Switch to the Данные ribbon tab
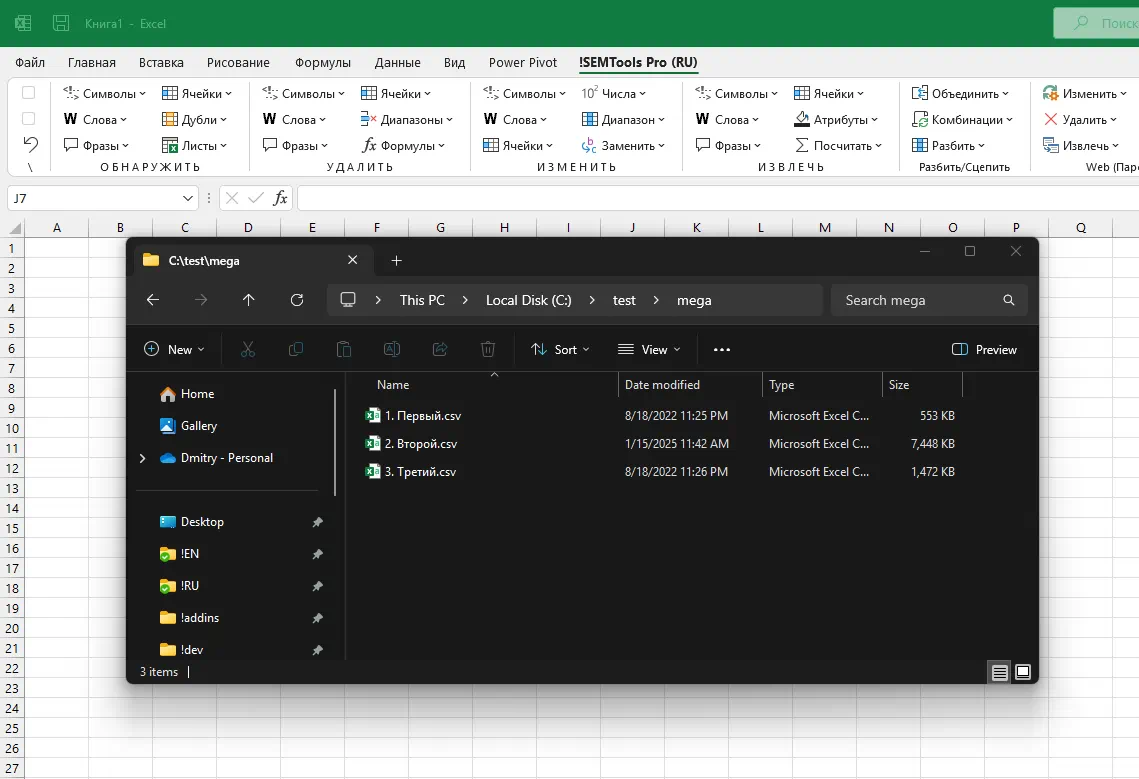Screen dimensions: 1139x779 (x=397, y=62)
